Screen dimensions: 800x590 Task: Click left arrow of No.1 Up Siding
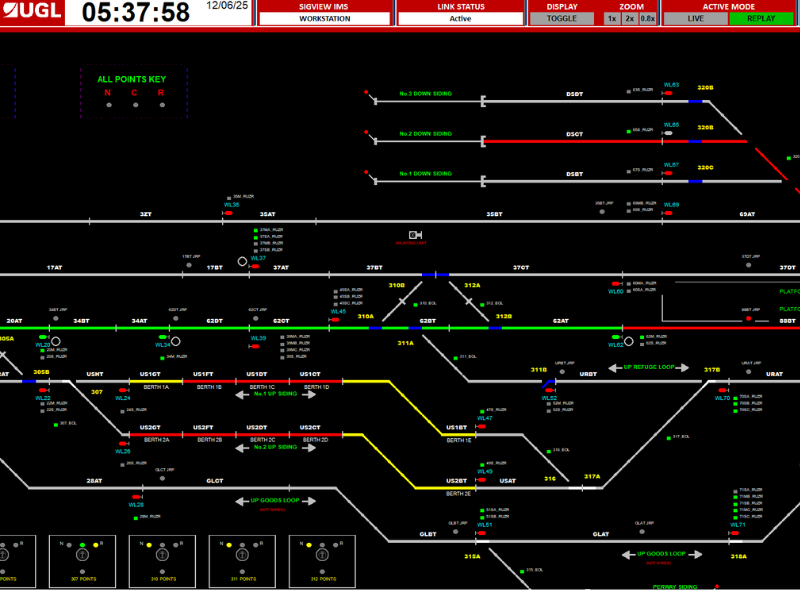coord(242,395)
